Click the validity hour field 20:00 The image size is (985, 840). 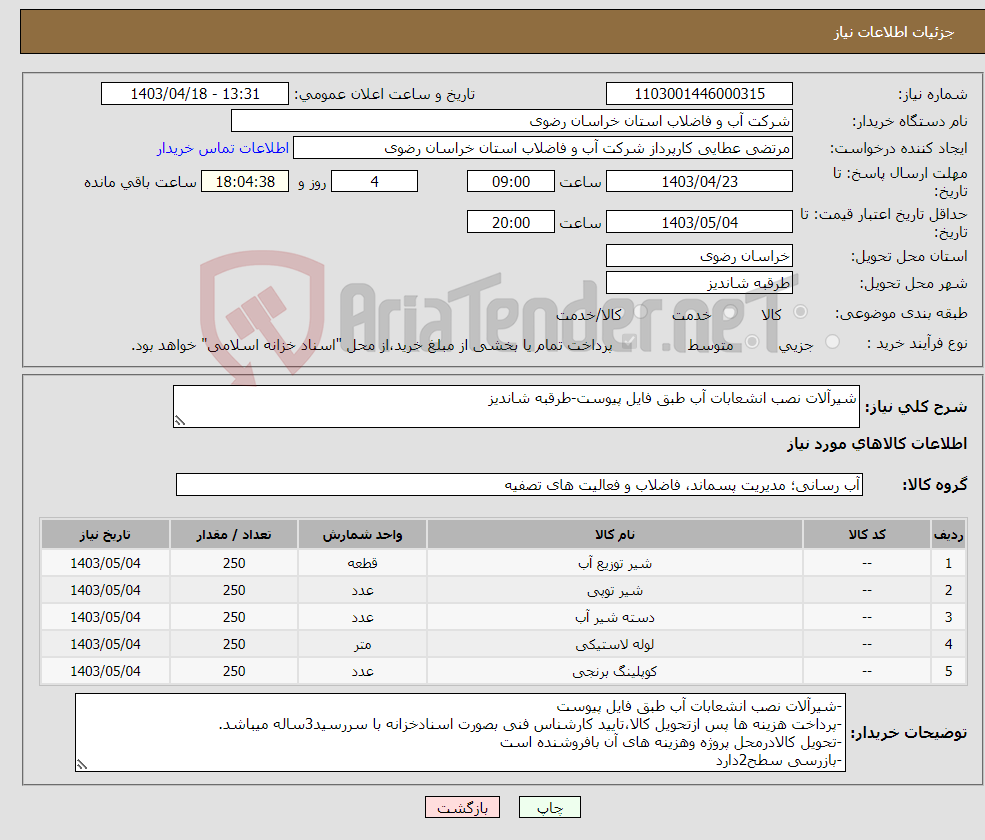tap(511, 222)
